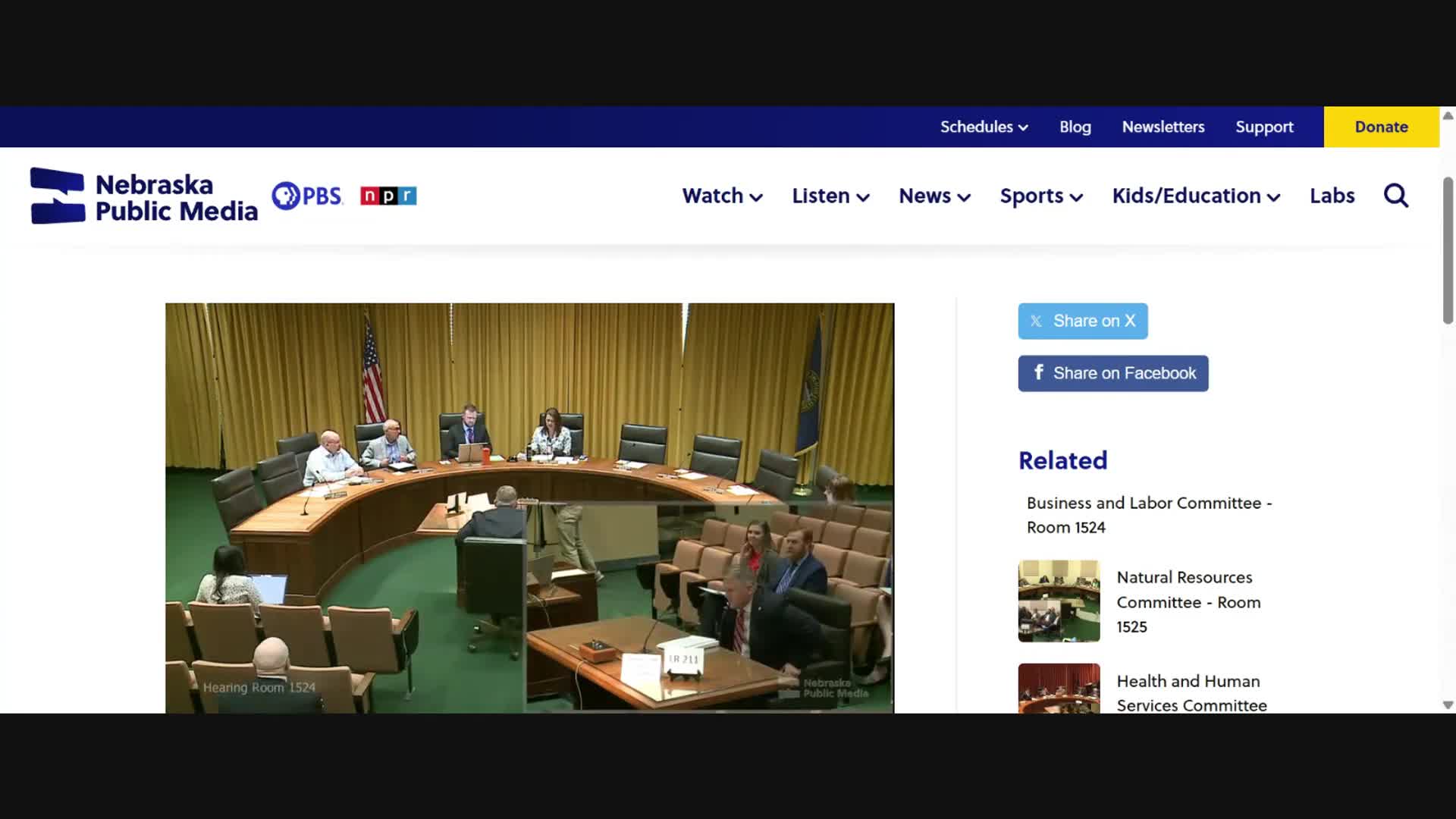Click the Nebraska Public Media logo
The width and height of the screenshot is (1456, 819).
pyautogui.click(x=144, y=196)
